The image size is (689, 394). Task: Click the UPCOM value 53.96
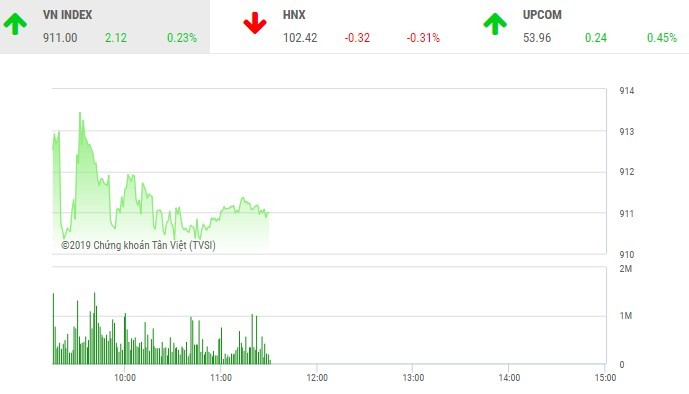537,38
